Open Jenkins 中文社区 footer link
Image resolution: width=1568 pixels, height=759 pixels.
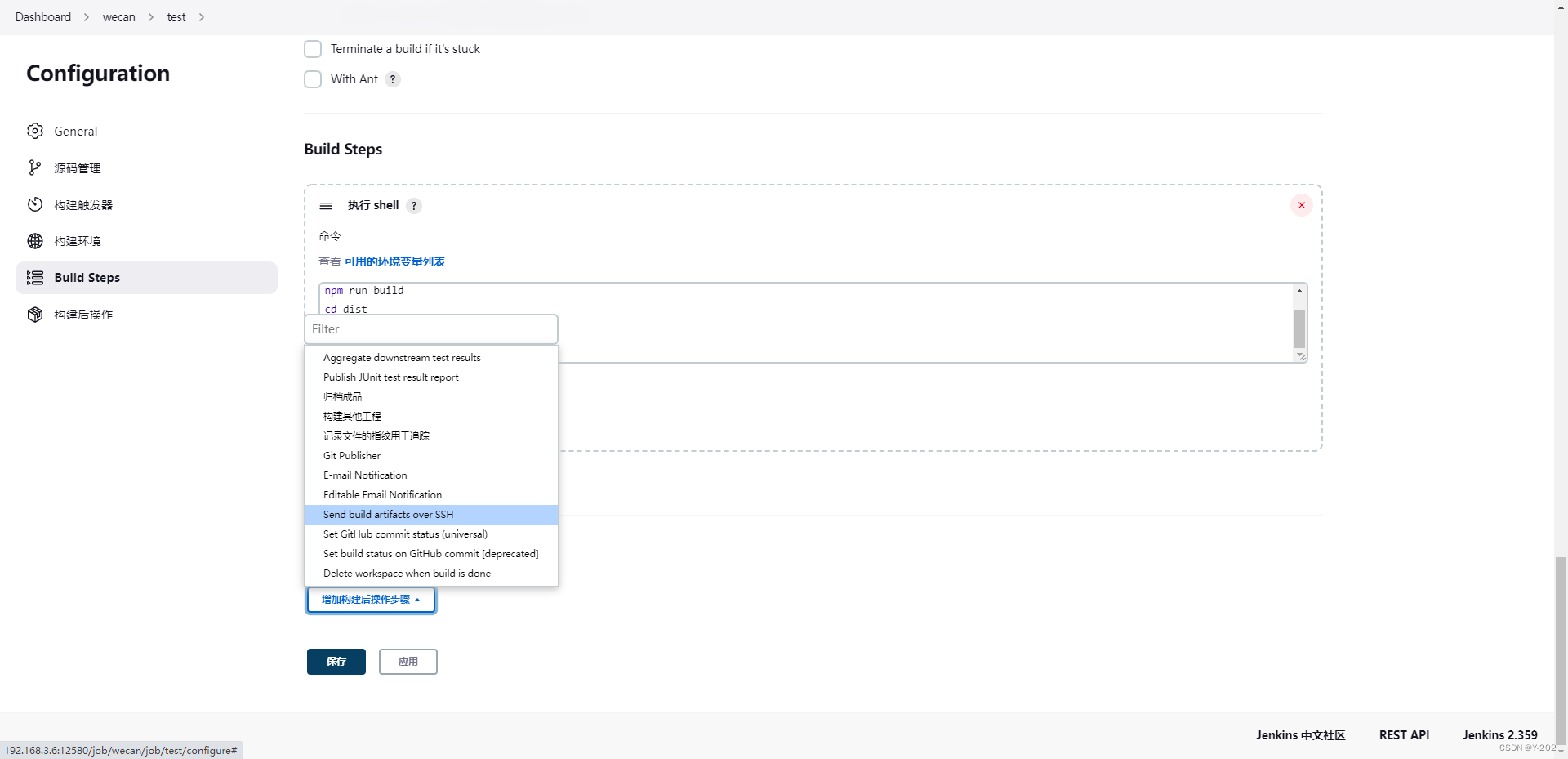point(1300,735)
